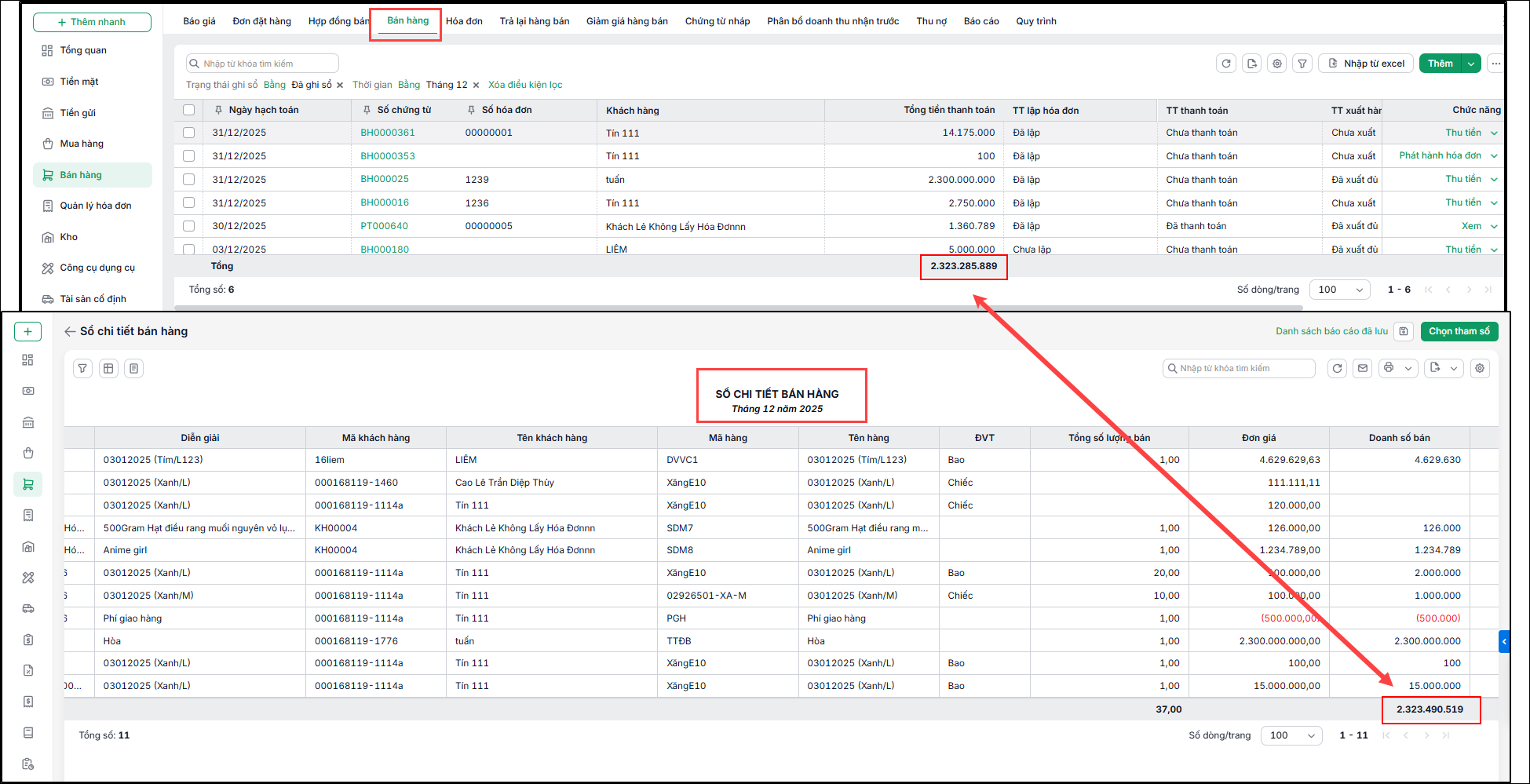Switch to the Báo giá tab
The image size is (1530, 784).
click(x=199, y=21)
